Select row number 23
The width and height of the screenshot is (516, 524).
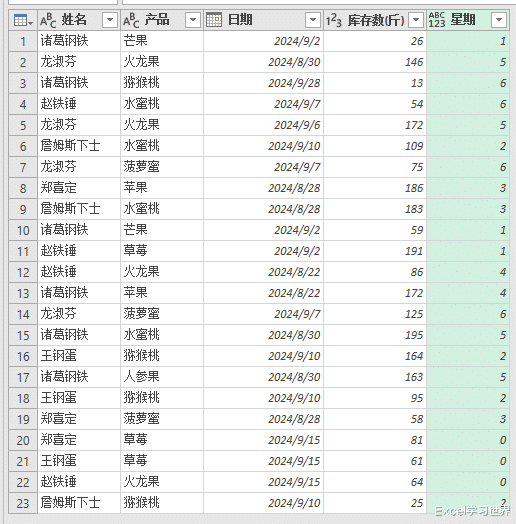click(x=23, y=503)
